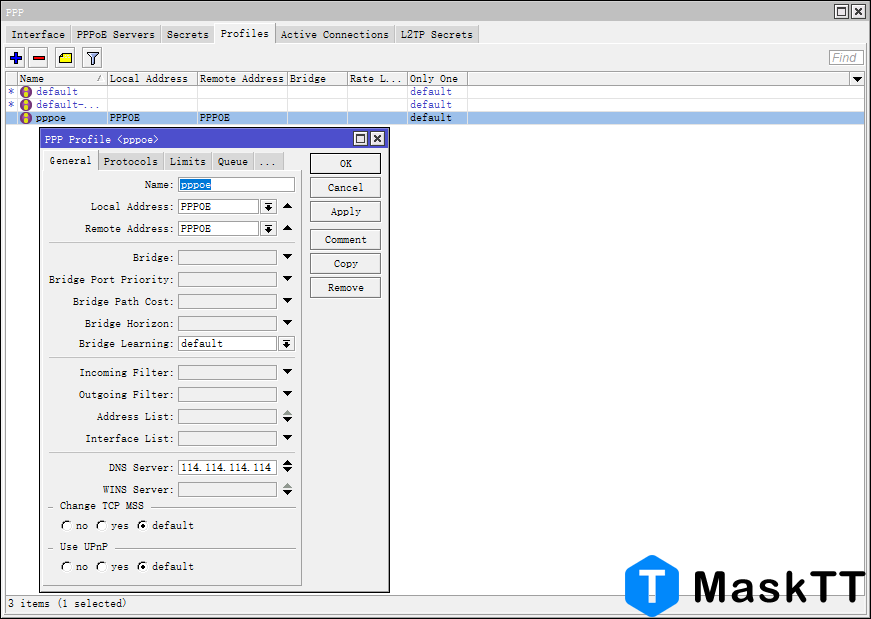Switch to the Active Connections tab
This screenshot has height=619, width=871.
(x=334, y=34)
